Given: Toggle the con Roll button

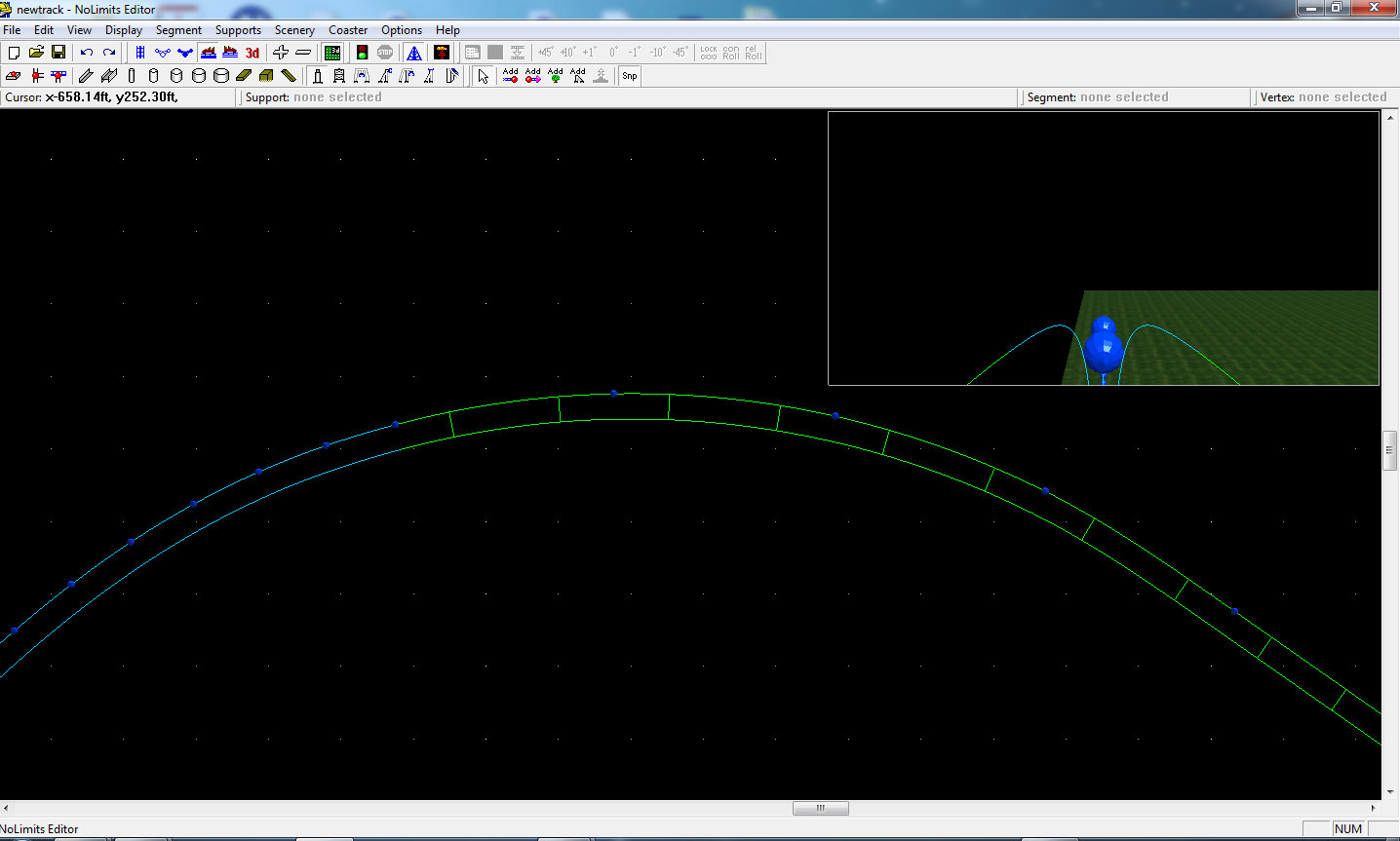Looking at the screenshot, I should [x=731, y=53].
